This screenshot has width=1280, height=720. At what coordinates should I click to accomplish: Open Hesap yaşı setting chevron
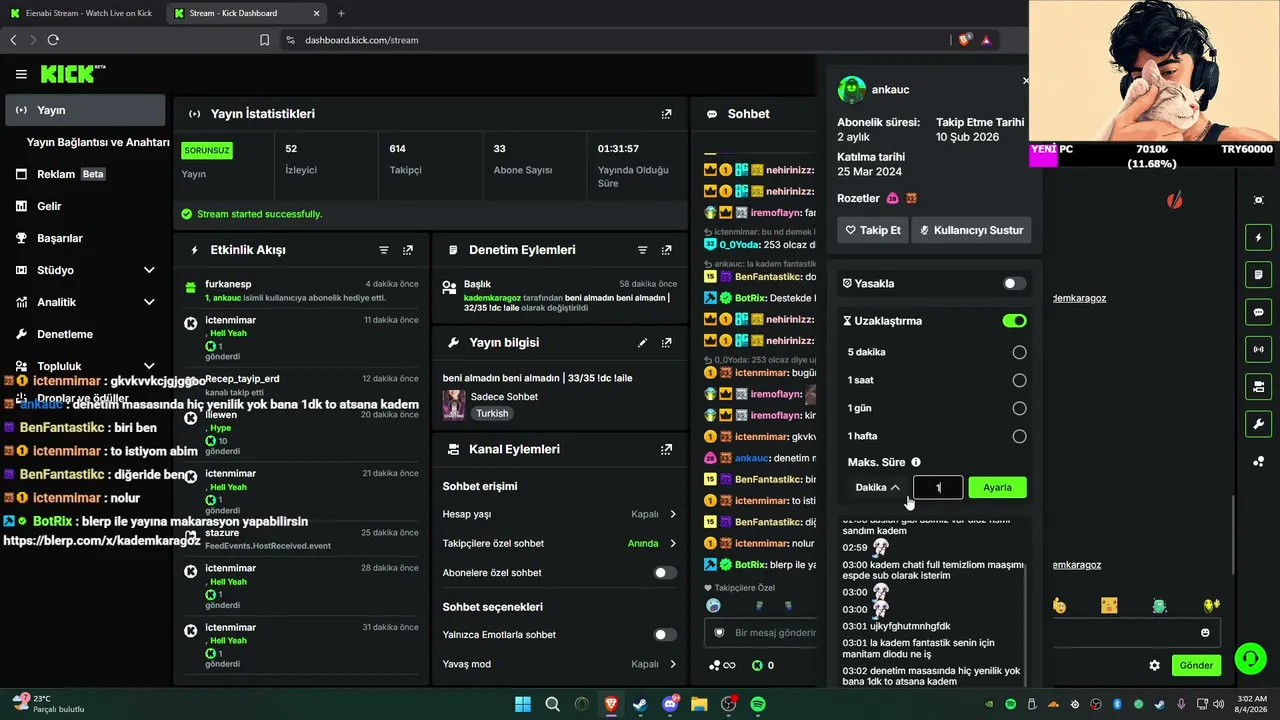tap(673, 514)
